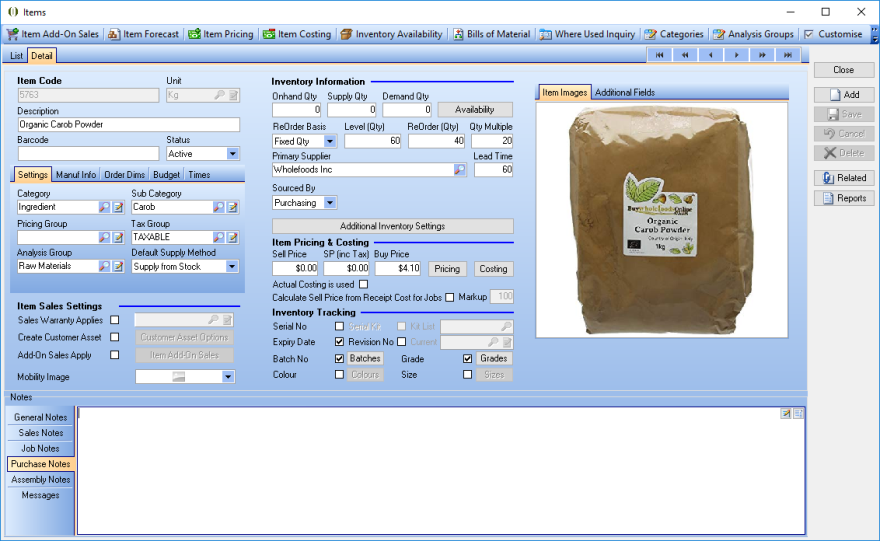
Task: Enable Colour tracking checkbox
Action: click(339, 374)
